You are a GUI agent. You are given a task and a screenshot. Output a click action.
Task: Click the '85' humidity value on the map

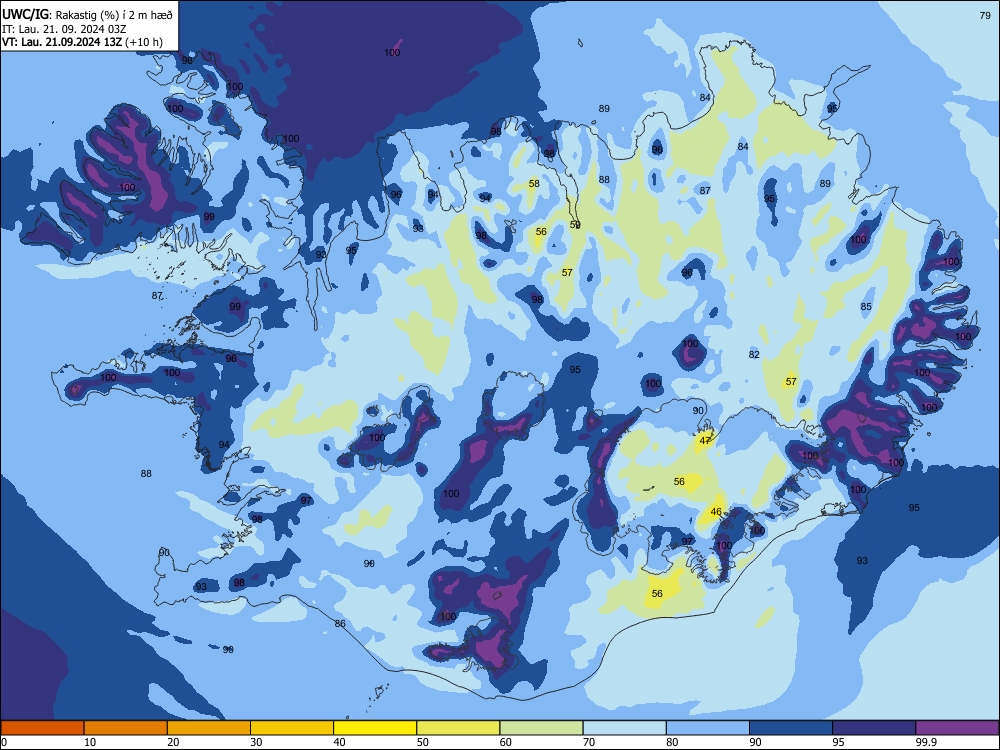pos(866,307)
